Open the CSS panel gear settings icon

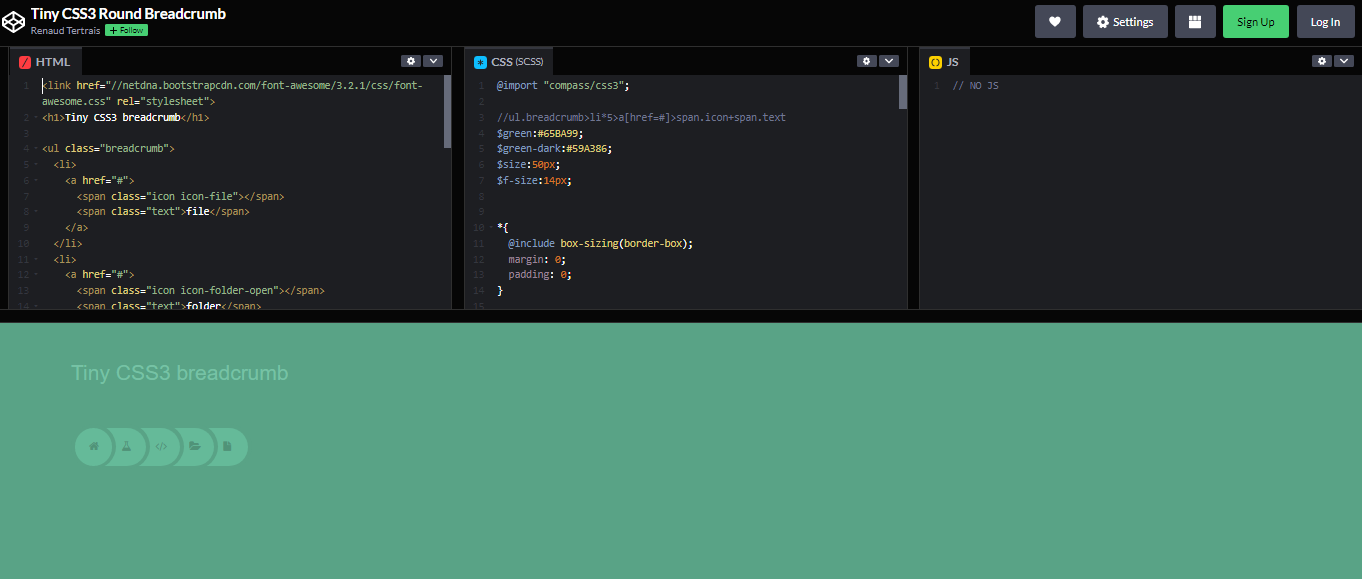coord(866,60)
